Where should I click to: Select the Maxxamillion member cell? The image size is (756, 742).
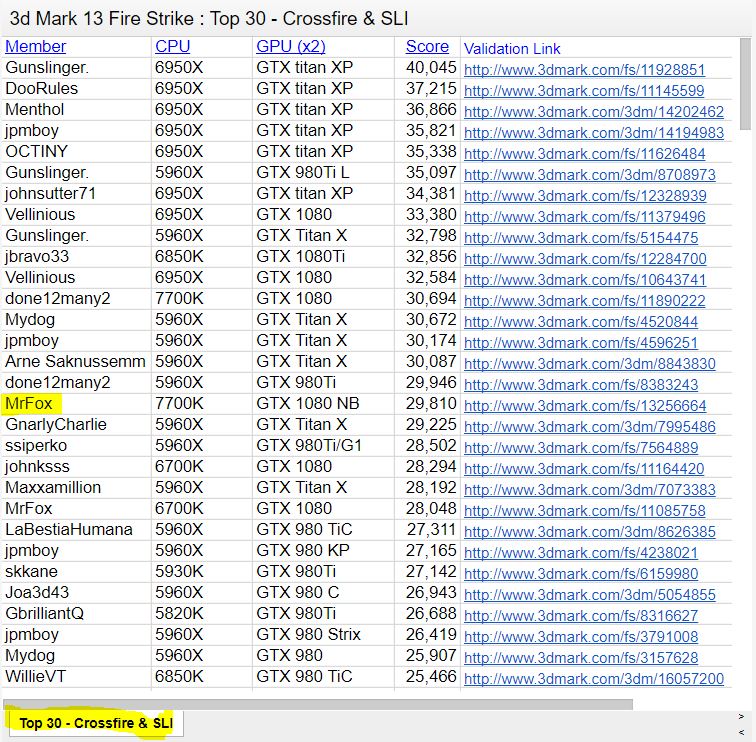tap(76, 487)
